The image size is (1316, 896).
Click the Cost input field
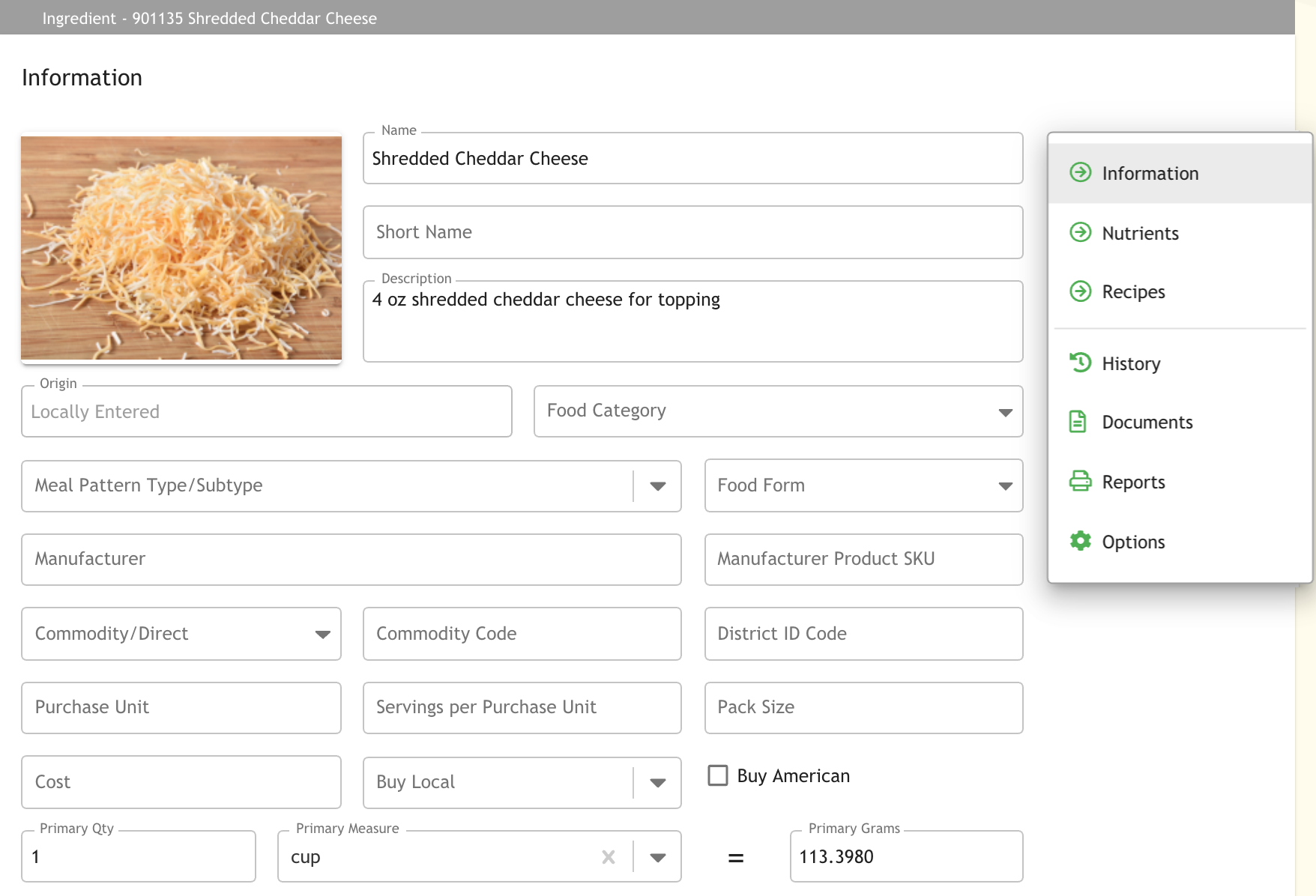(181, 782)
